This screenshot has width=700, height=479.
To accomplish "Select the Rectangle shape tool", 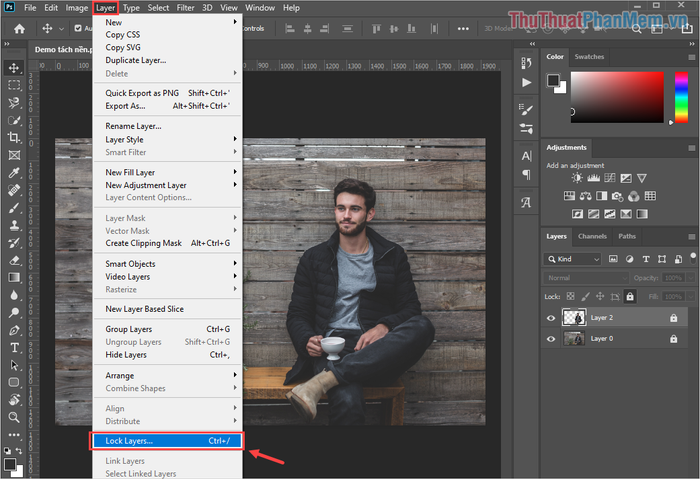I will click(x=14, y=383).
